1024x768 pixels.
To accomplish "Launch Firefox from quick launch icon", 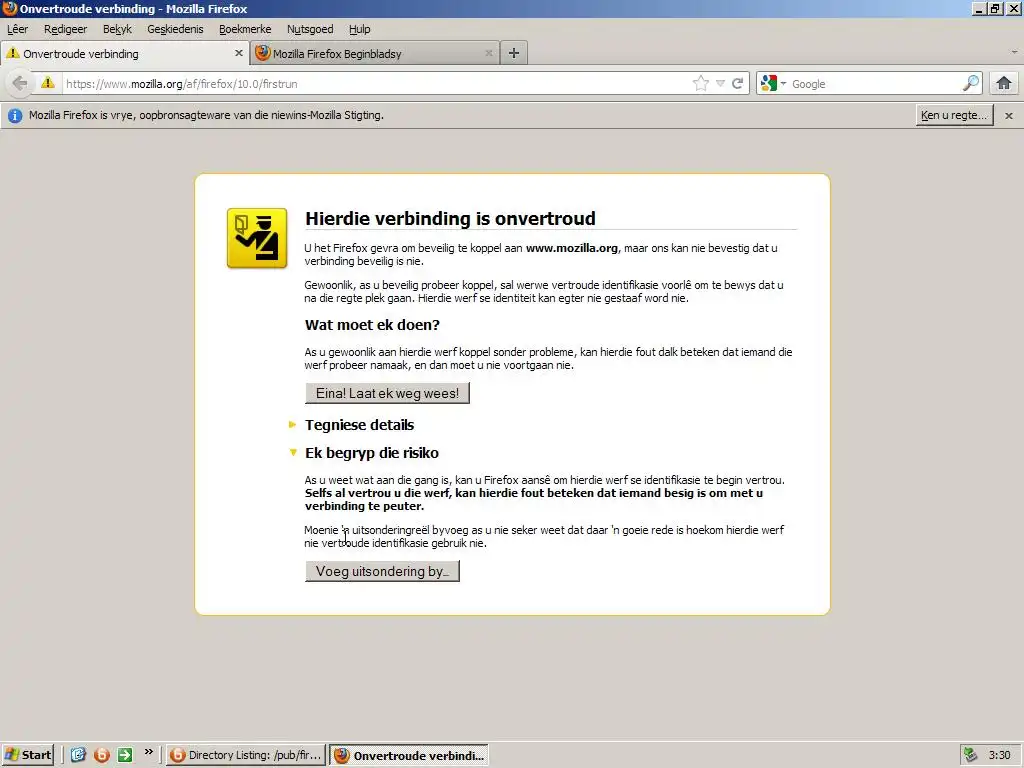I will click(101, 755).
